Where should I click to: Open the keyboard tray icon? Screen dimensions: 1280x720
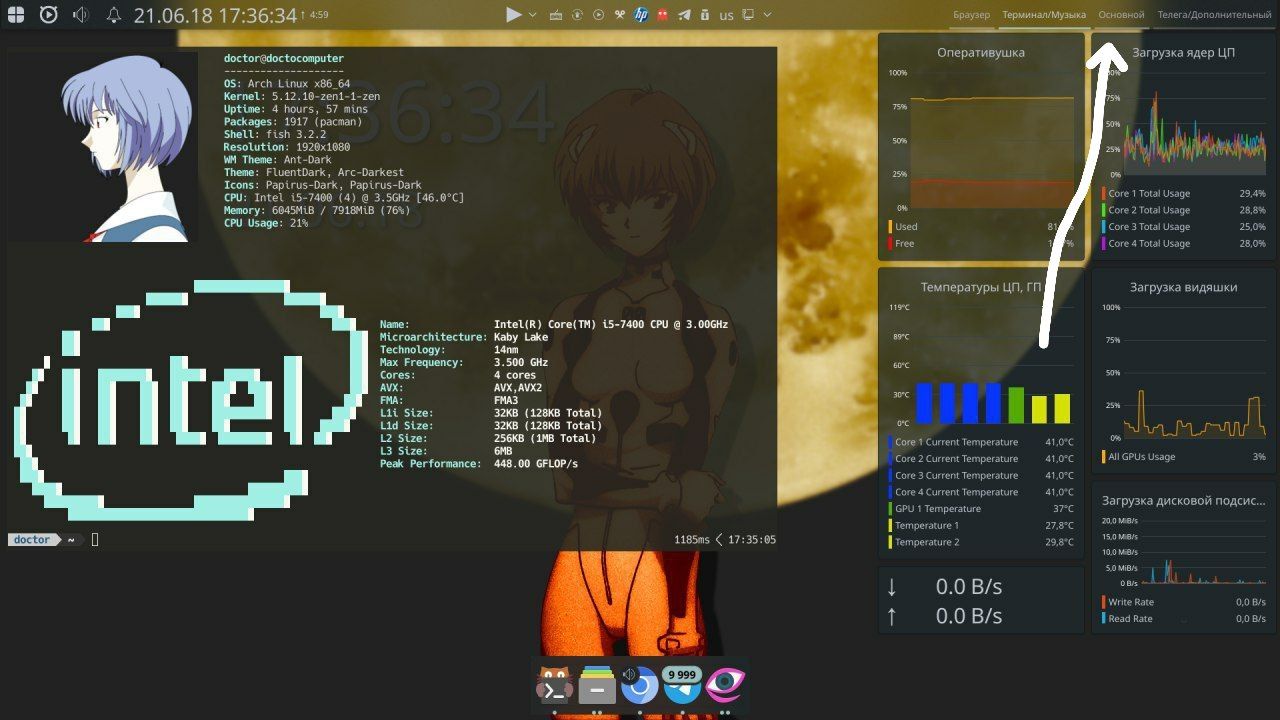click(556, 15)
